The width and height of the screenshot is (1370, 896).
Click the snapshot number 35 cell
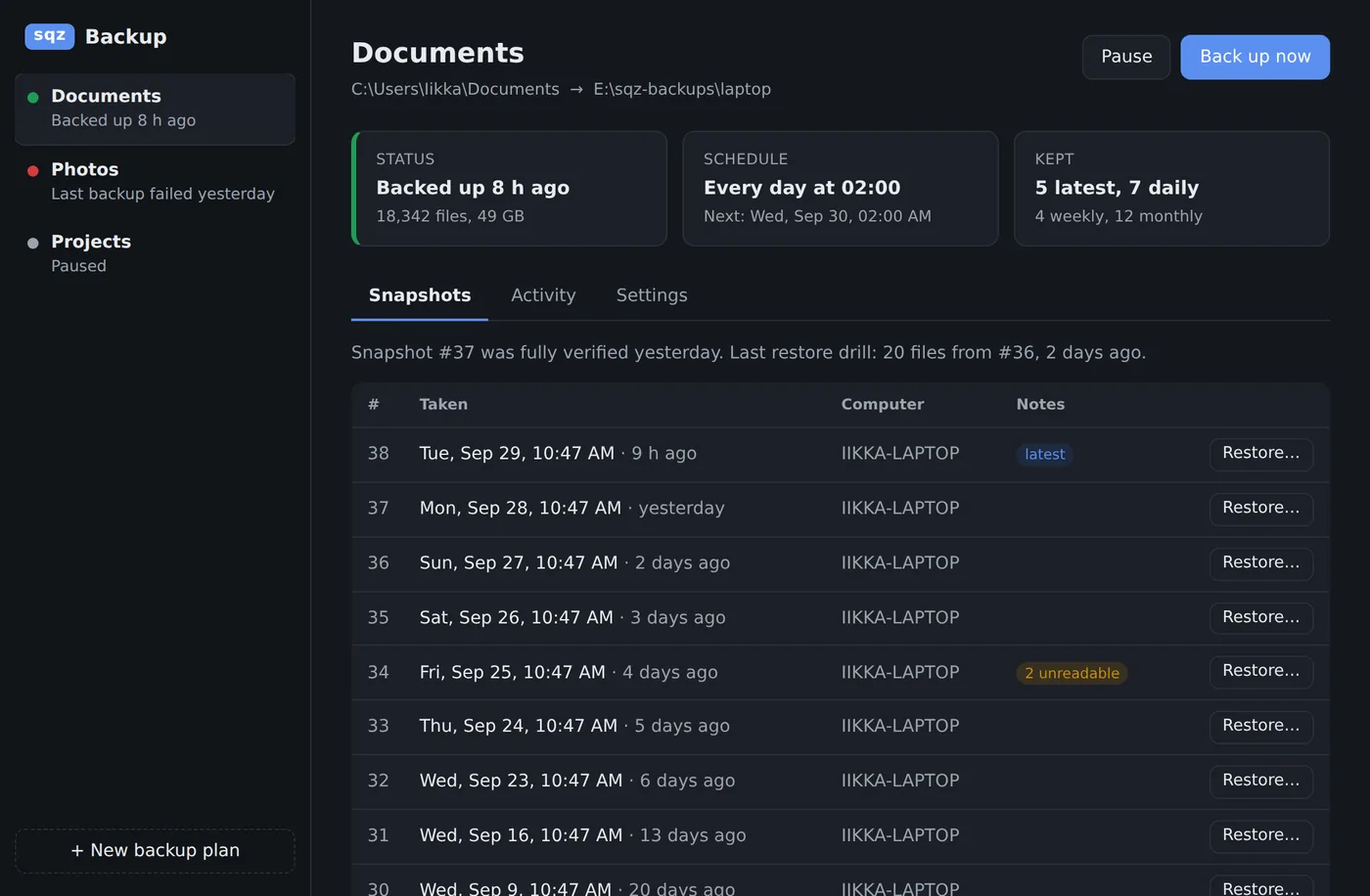coord(379,618)
